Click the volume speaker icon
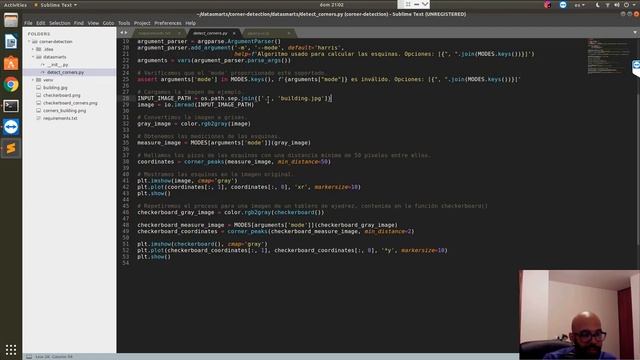640x360 pixels. (x=617, y=5)
